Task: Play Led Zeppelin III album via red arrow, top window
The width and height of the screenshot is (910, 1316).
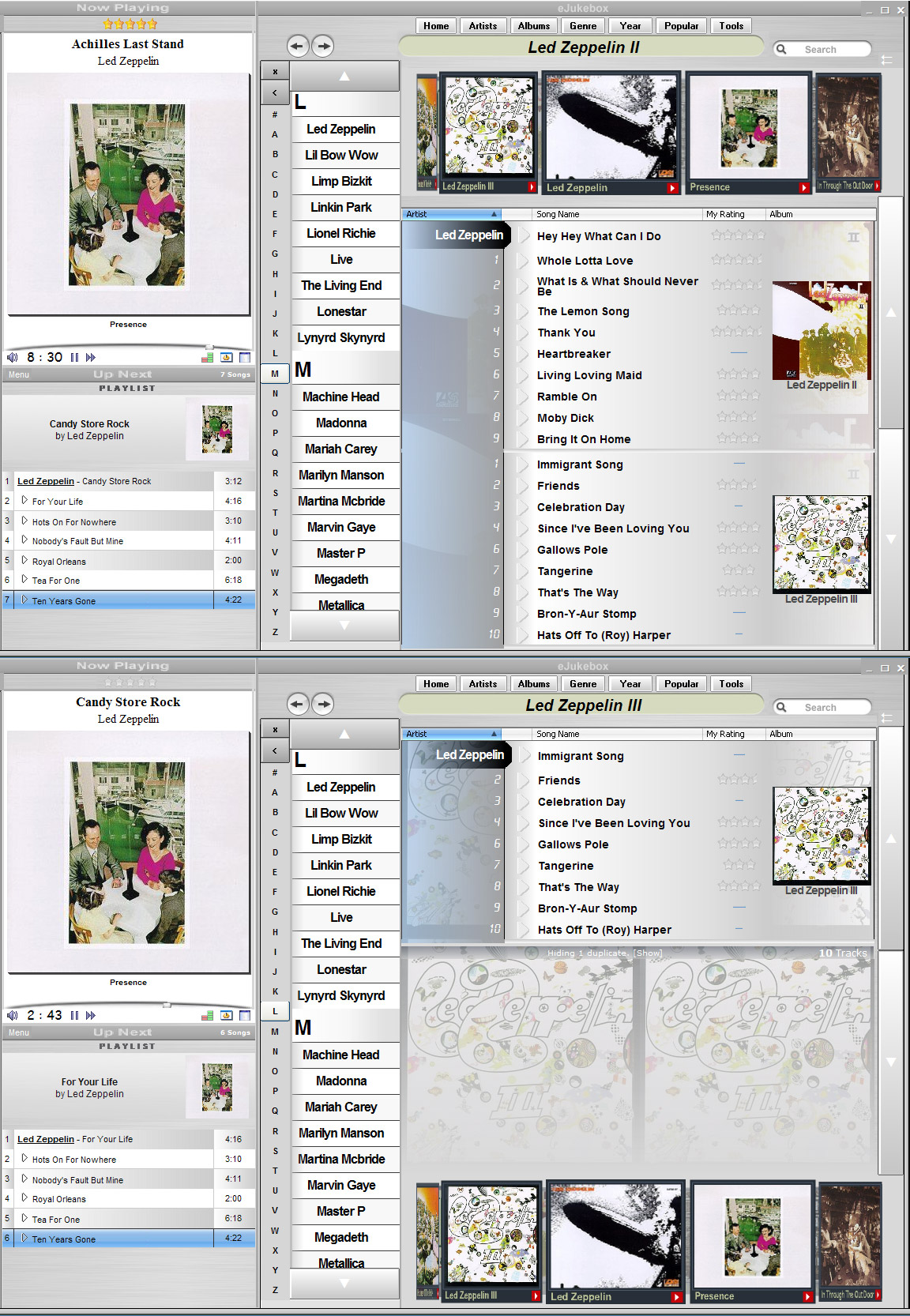Action: (x=532, y=187)
